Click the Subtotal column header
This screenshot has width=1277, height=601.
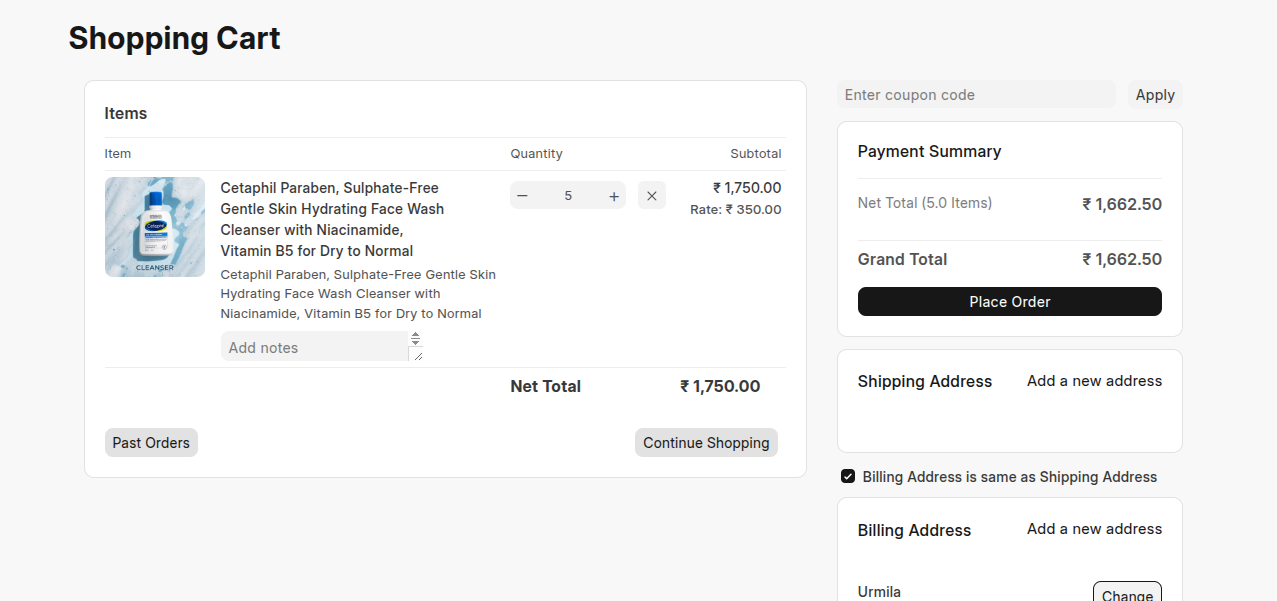point(756,154)
